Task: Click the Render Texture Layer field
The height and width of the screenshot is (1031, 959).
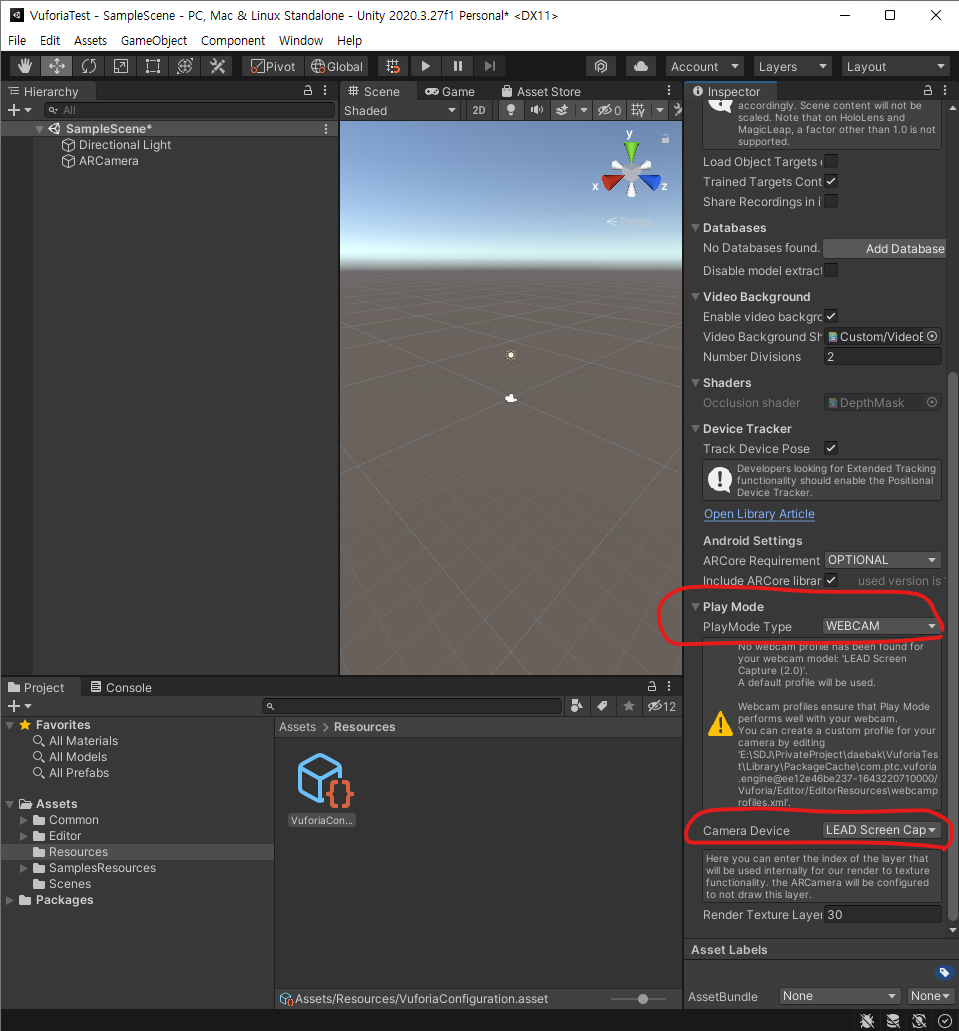Action: pyautogui.click(x=882, y=915)
